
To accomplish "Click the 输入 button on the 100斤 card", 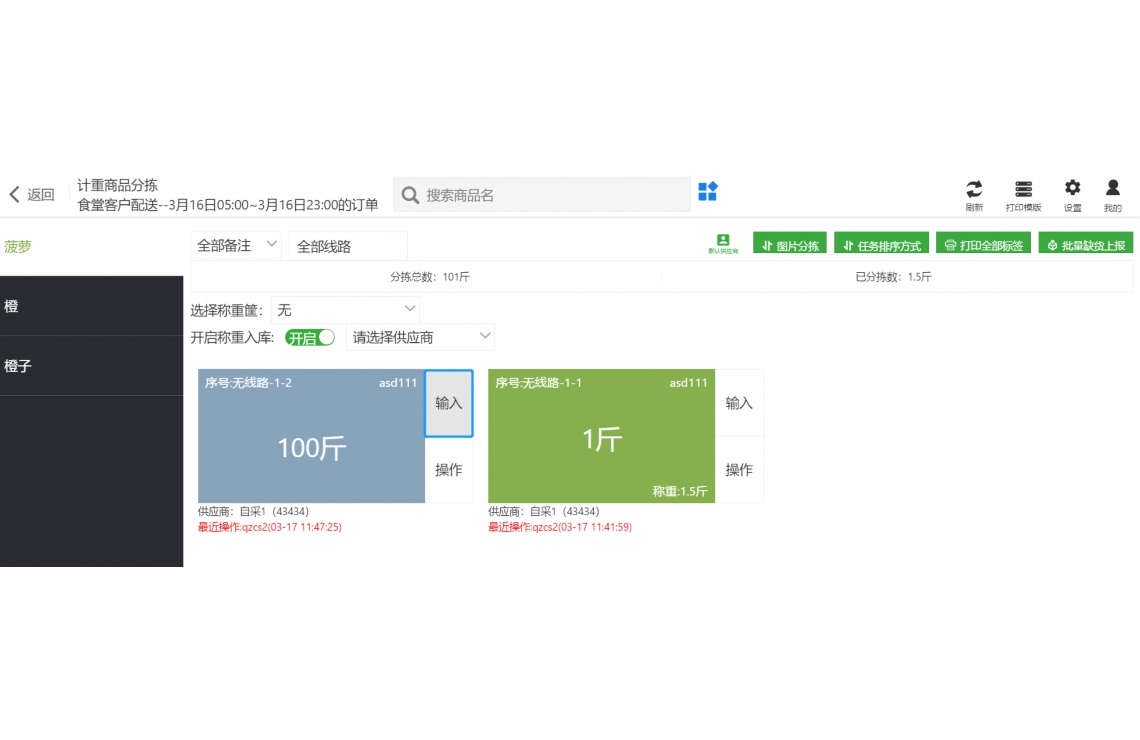I will [x=448, y=403].
